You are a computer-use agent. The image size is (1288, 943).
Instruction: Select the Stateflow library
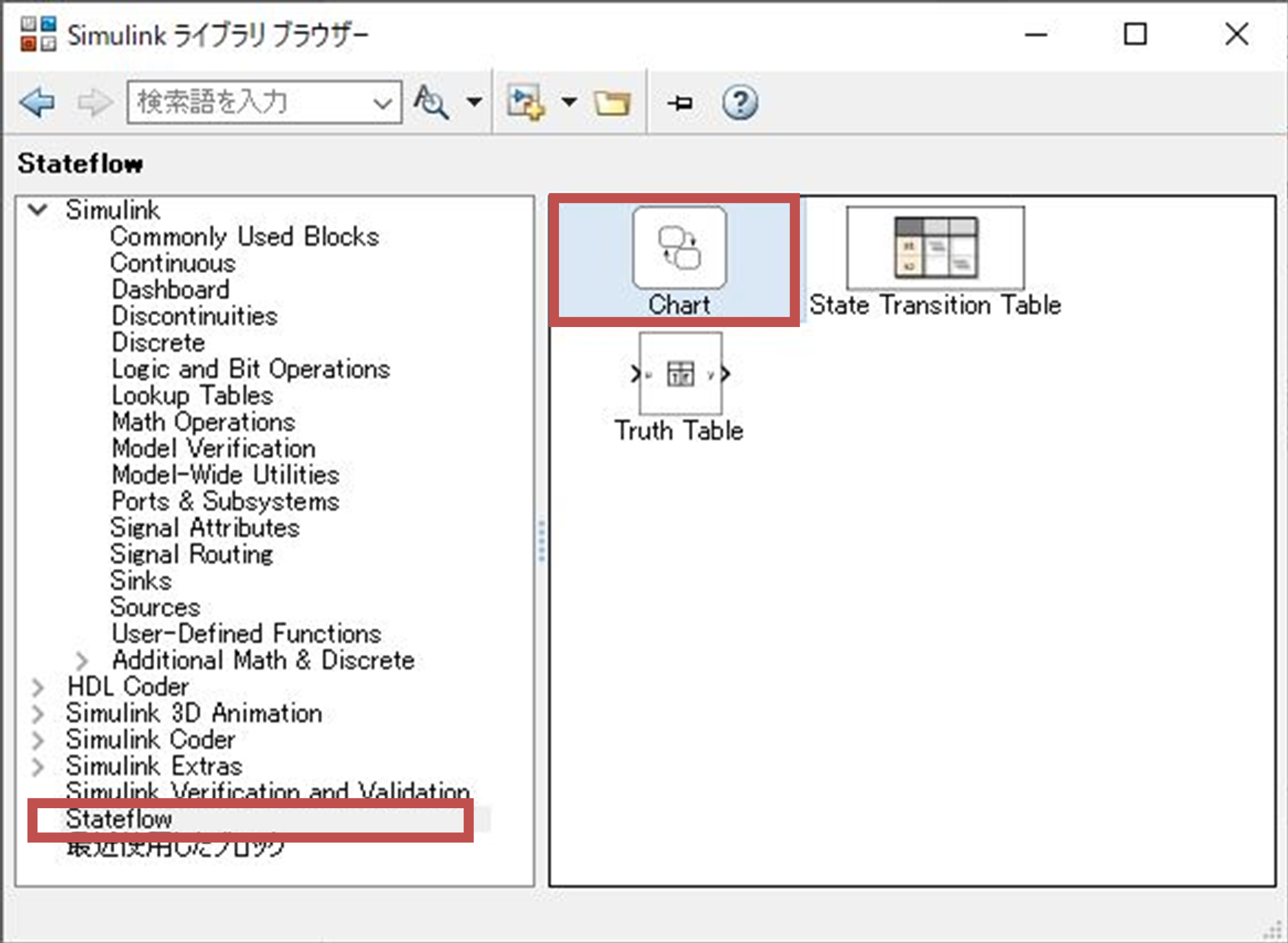119,819
